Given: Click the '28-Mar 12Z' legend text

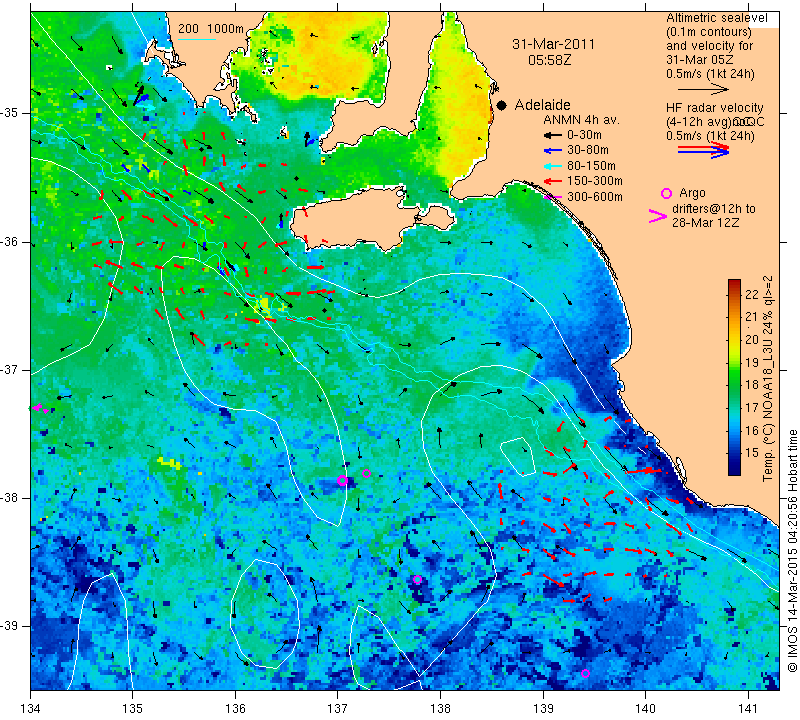Looking at the screenshot, I should tap(706, 223).
